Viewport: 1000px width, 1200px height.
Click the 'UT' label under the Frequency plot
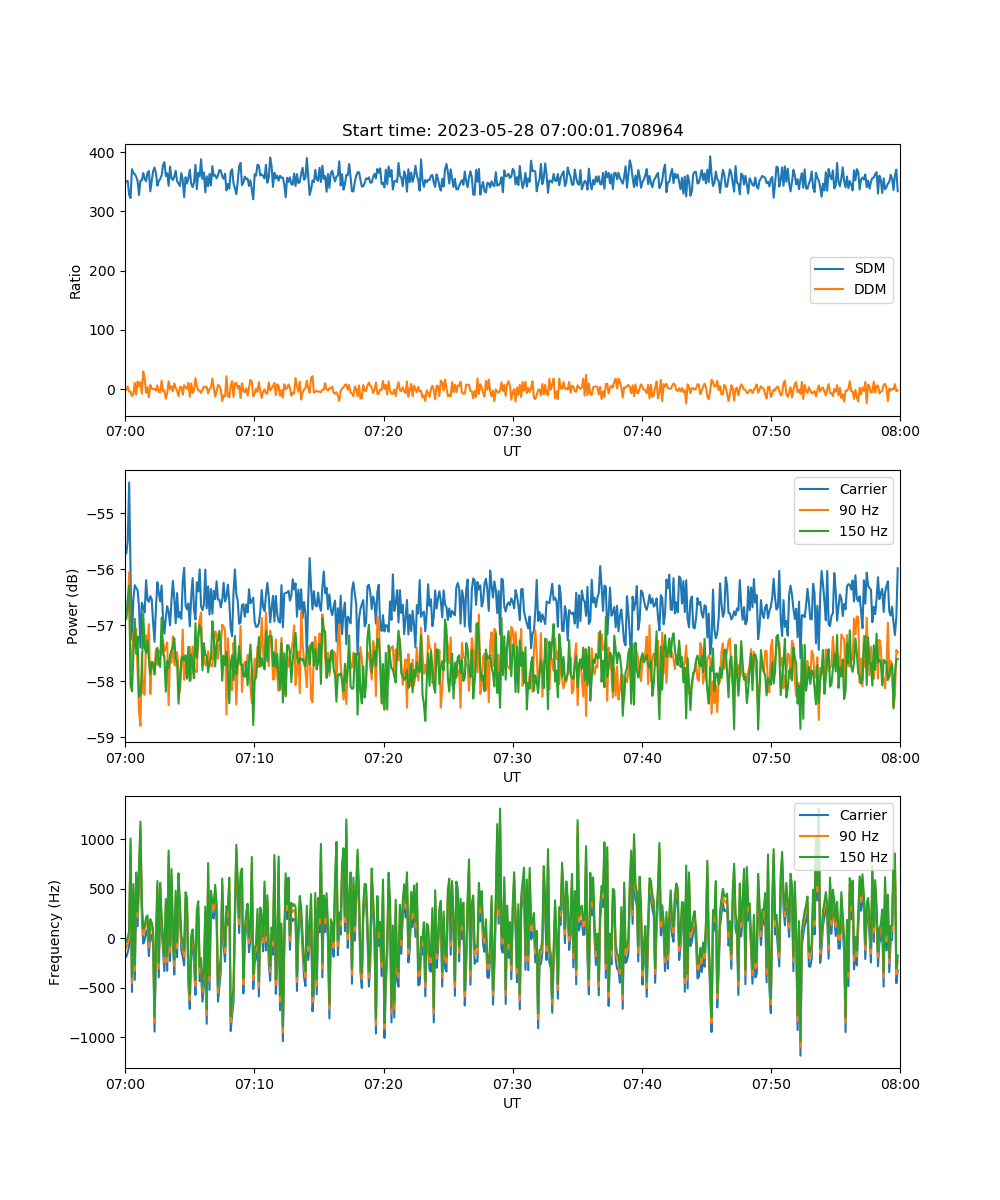click(512, 1104)
